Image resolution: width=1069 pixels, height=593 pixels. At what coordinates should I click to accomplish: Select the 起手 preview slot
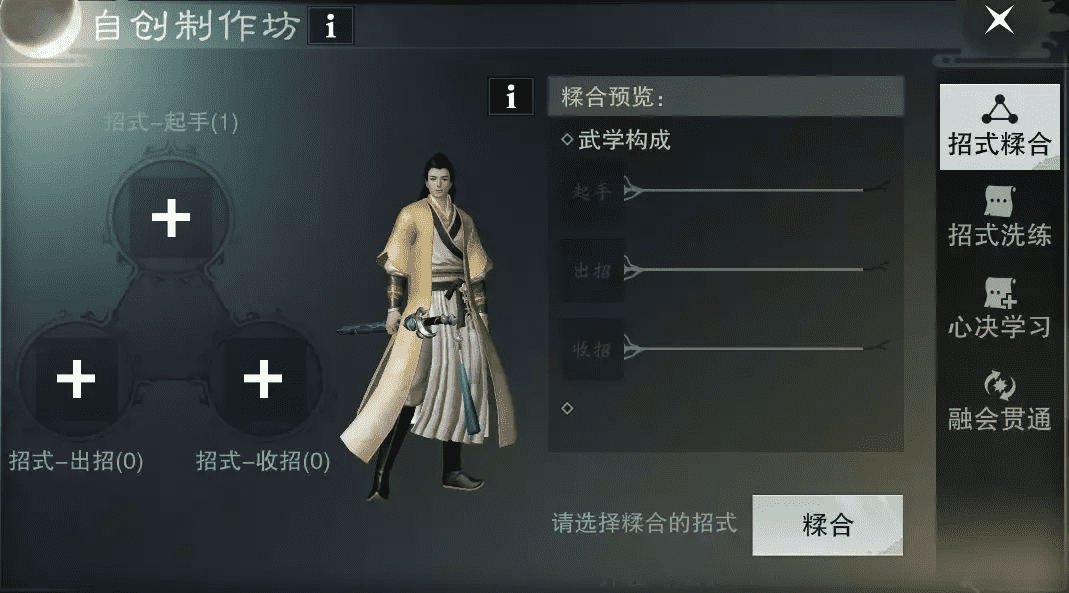click(x=592, y=191)
